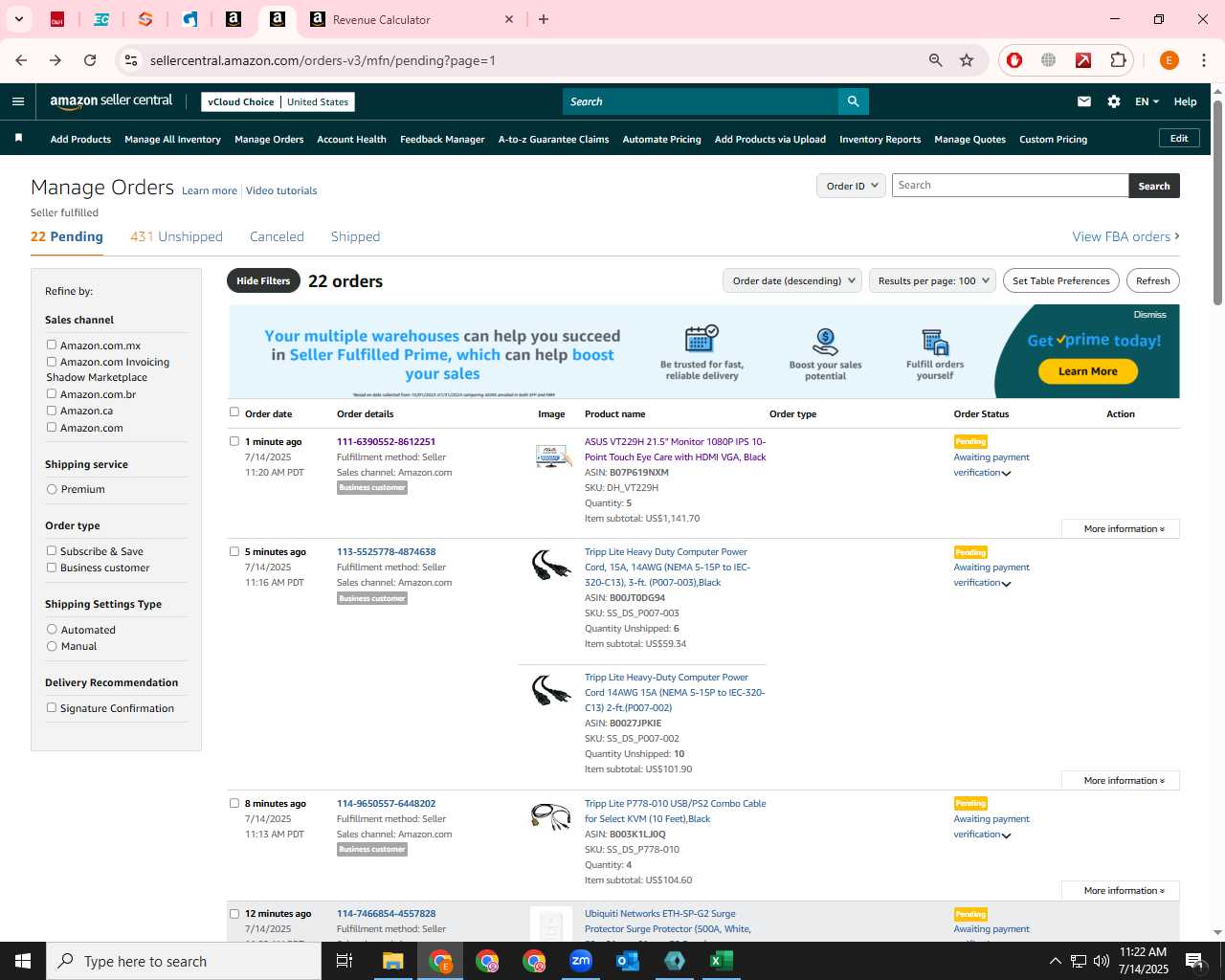Click the browser zoom magnifier icon
The width and height of the screenshot is (1225, 980).
pos(936,60)
